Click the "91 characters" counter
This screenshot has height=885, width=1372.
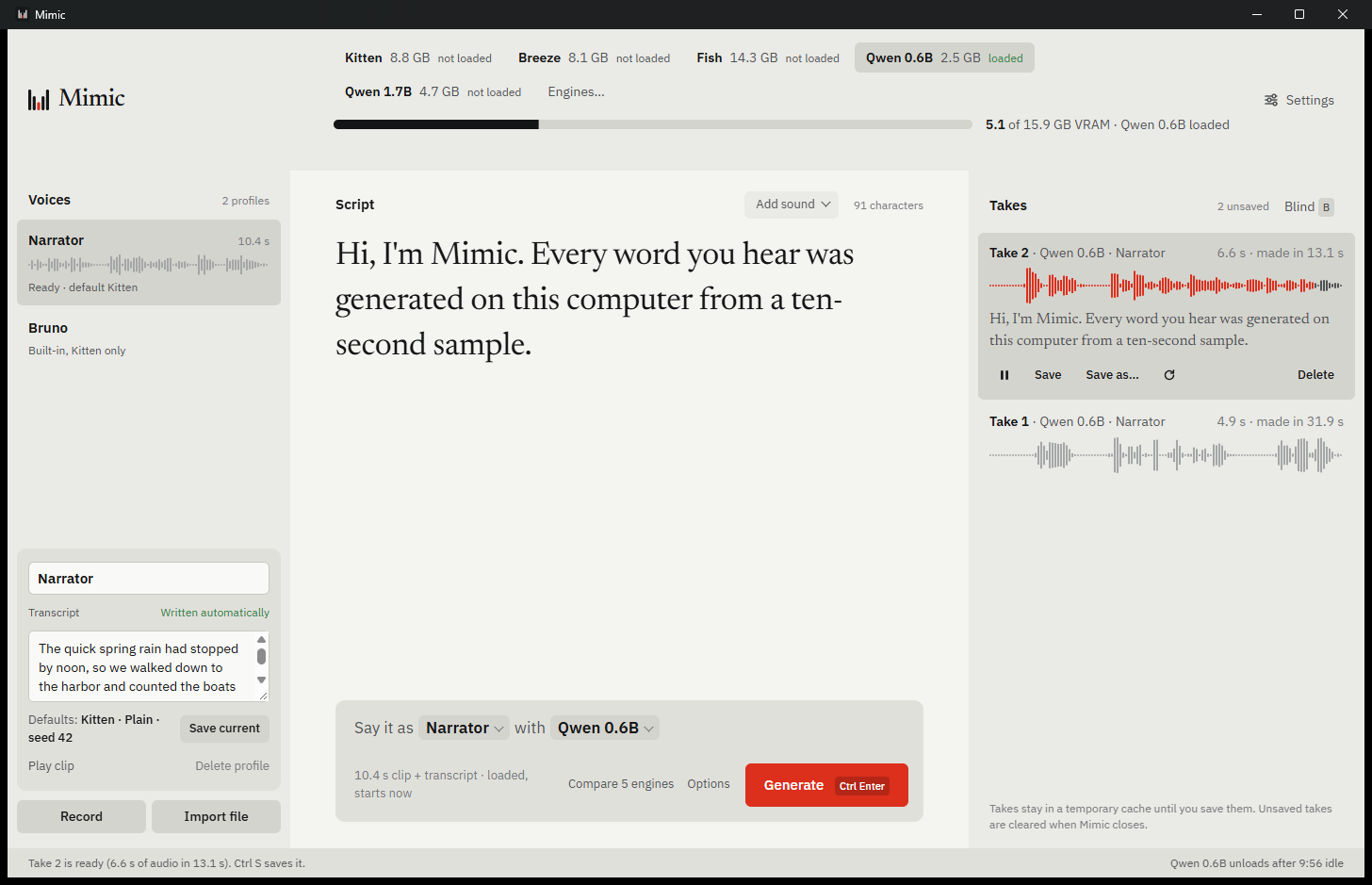point(889,205)
